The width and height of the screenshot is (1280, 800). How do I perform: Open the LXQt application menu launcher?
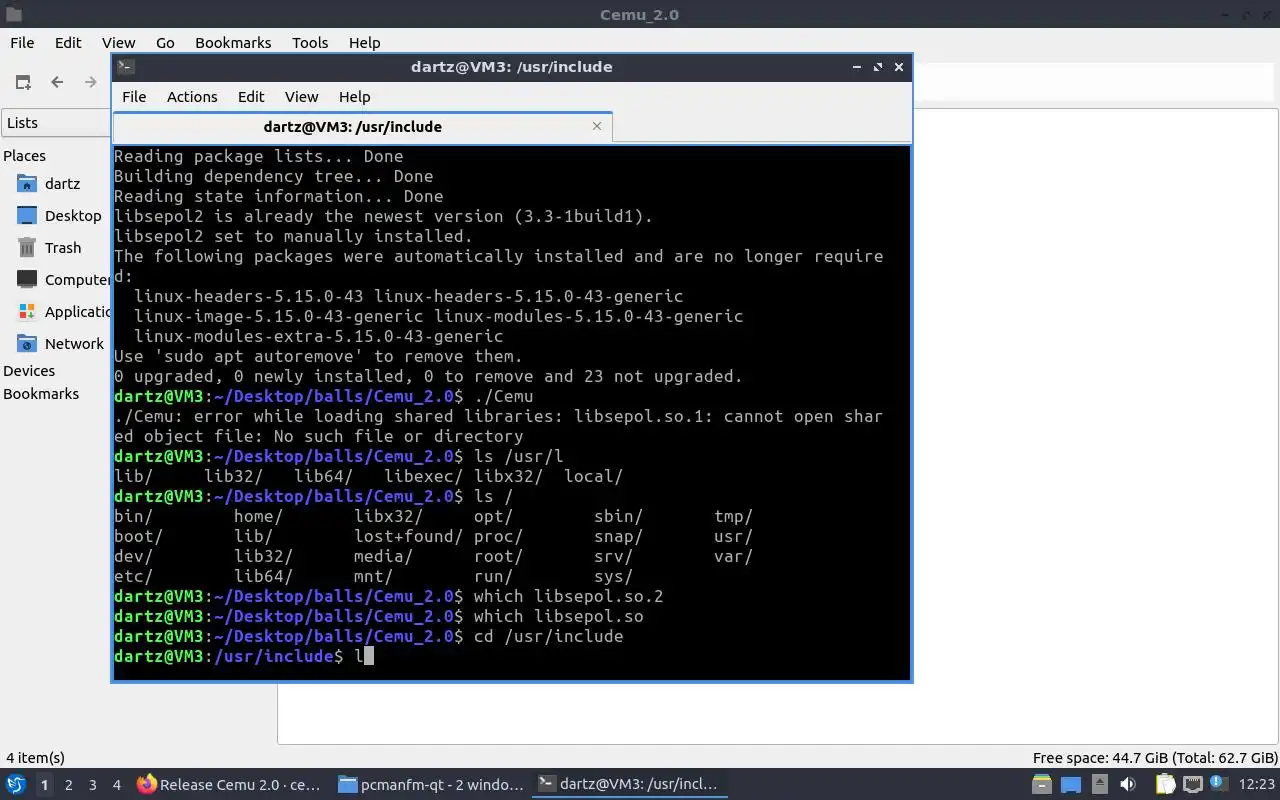point(15,785)
